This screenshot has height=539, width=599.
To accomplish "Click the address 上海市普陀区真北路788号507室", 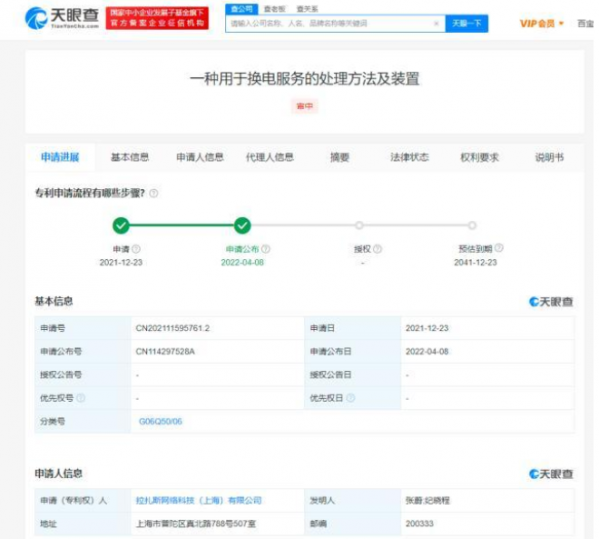I will (196, 524).
